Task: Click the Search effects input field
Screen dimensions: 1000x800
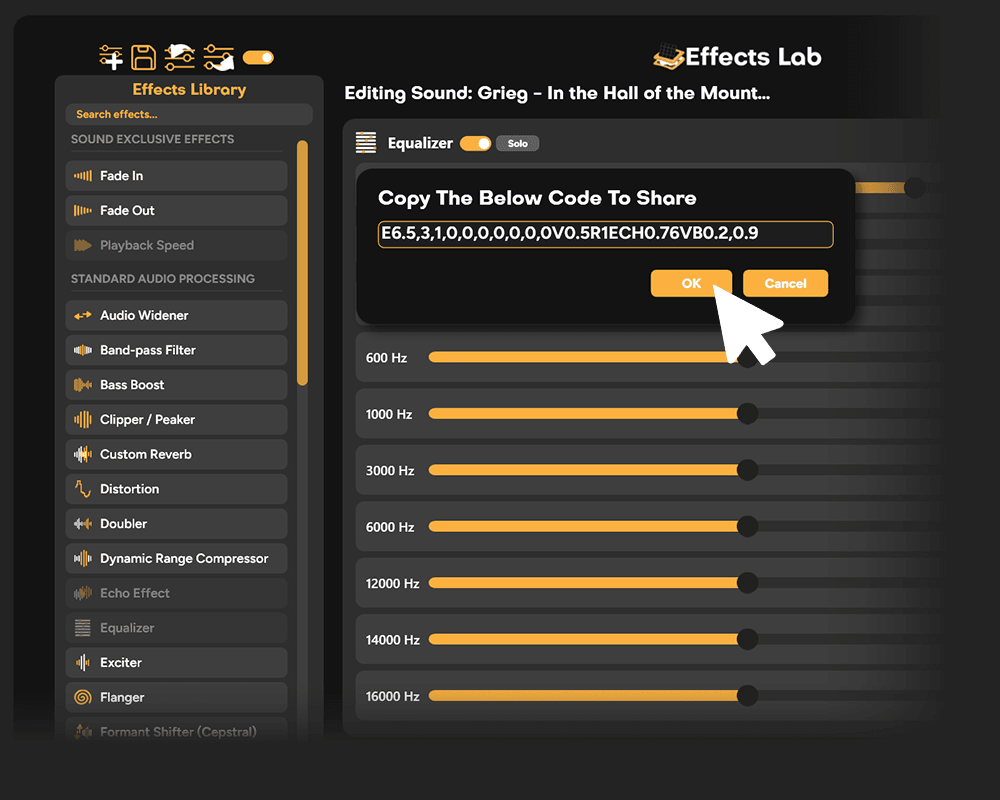Action: point(189,114)
